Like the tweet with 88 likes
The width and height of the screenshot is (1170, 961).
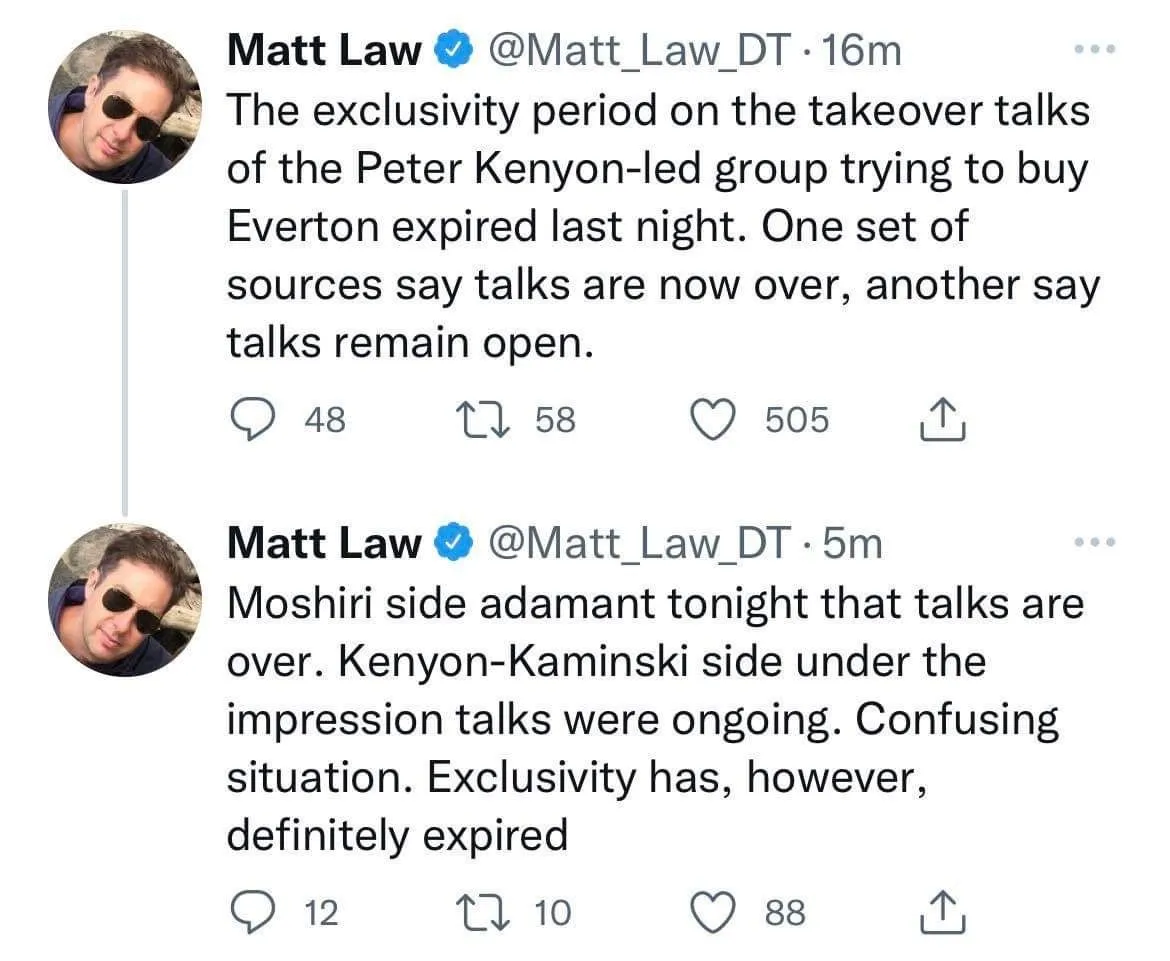(714, 912)
